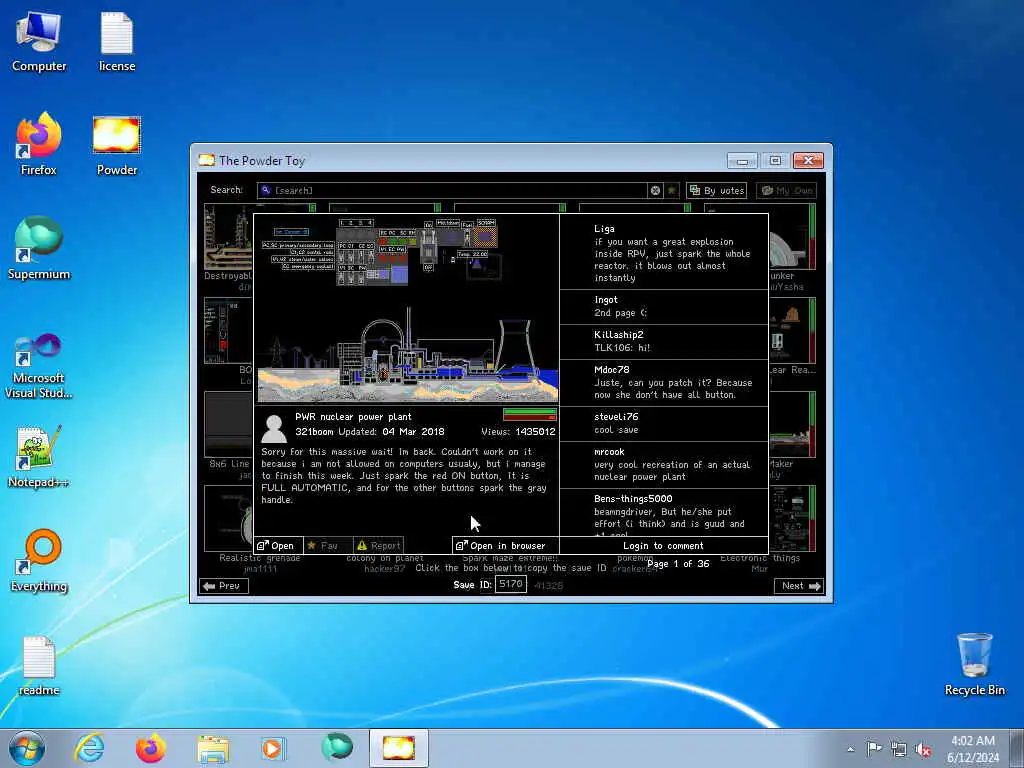Close The Powder Toy window
The width and height of the screenshot is (1024, 768).
point(808,161)
